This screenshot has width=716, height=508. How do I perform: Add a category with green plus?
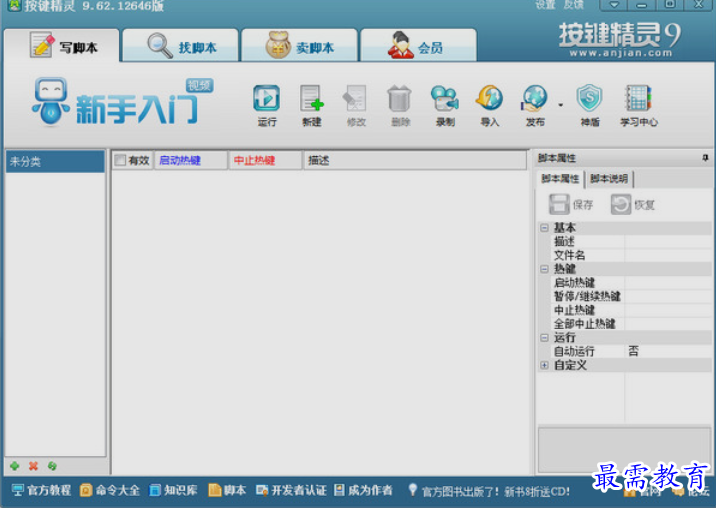[15, 466]
